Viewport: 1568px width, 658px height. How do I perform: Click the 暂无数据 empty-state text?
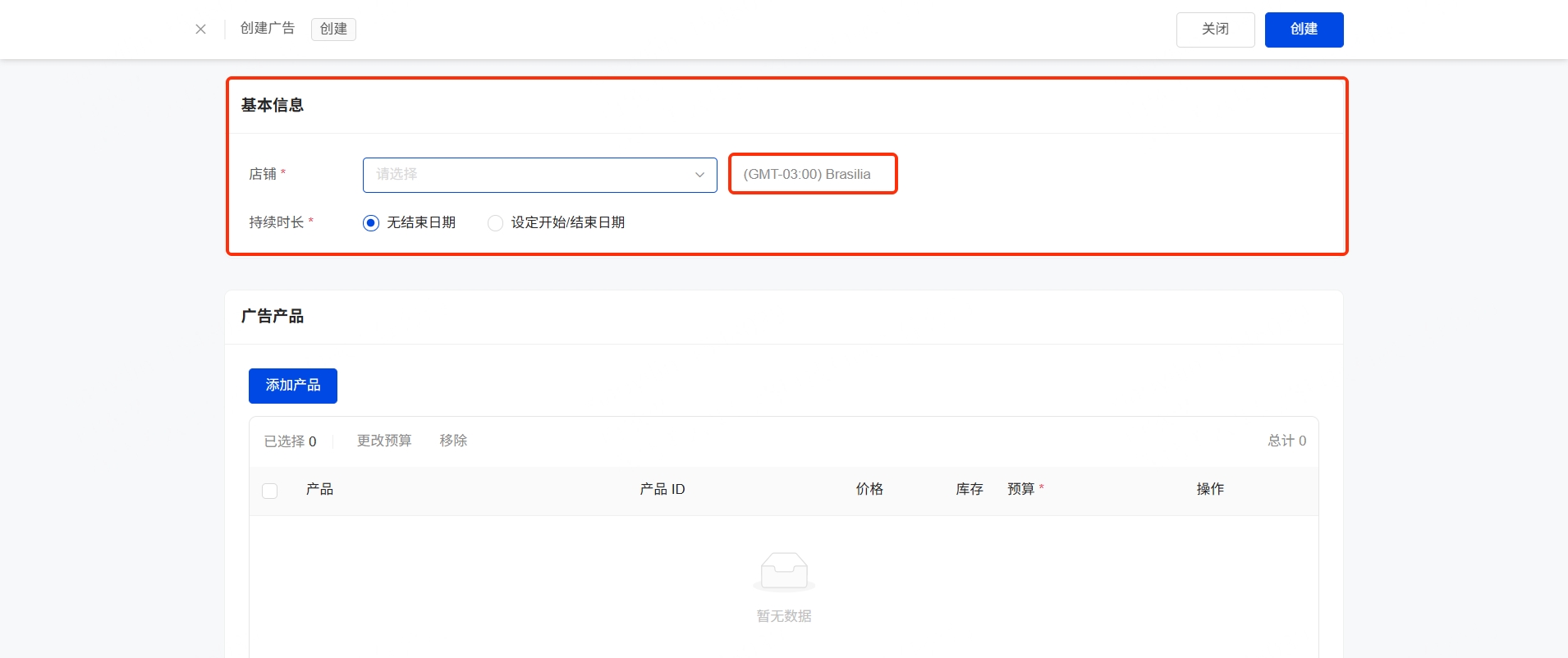(x=784, y=616)
